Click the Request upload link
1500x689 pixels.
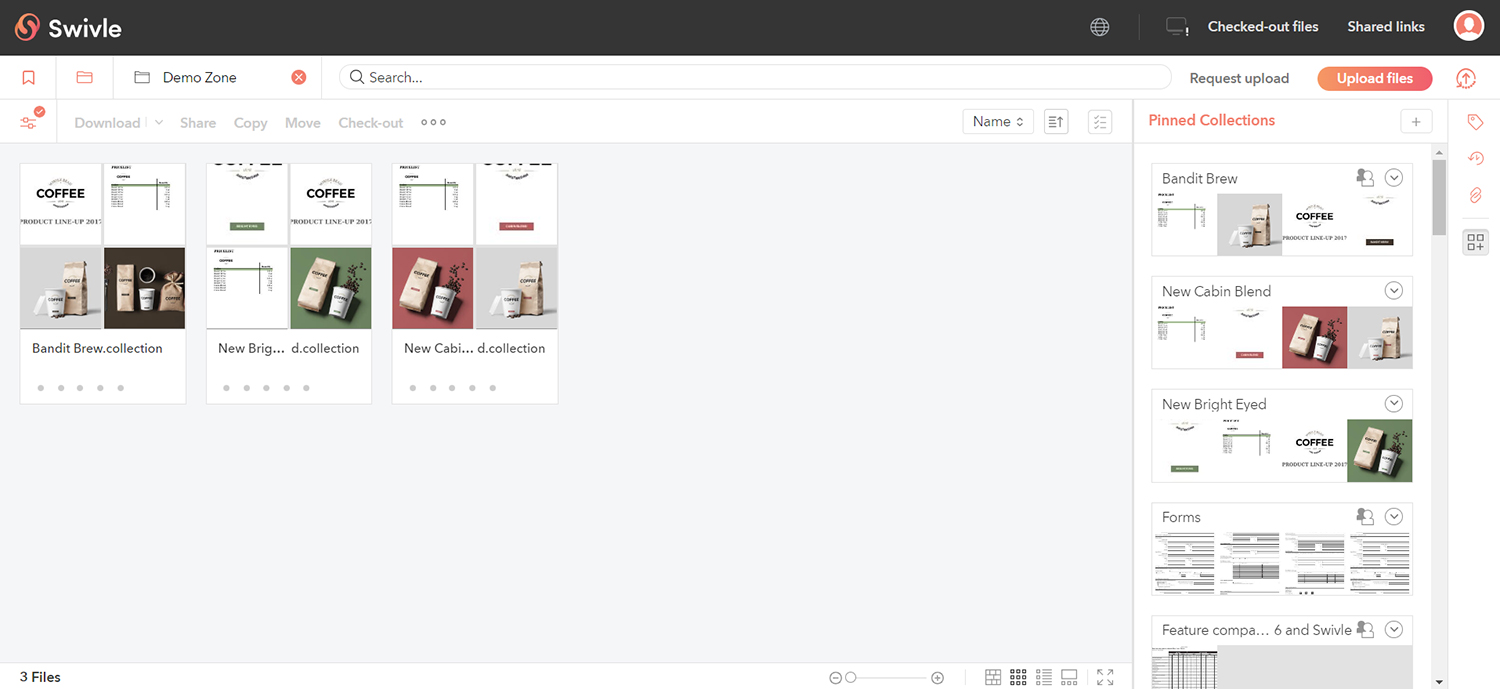(1239, 78)
